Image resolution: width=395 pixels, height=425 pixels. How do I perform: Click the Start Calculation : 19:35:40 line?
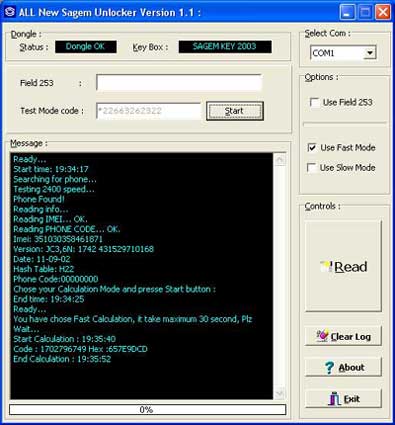pos(64,339)
